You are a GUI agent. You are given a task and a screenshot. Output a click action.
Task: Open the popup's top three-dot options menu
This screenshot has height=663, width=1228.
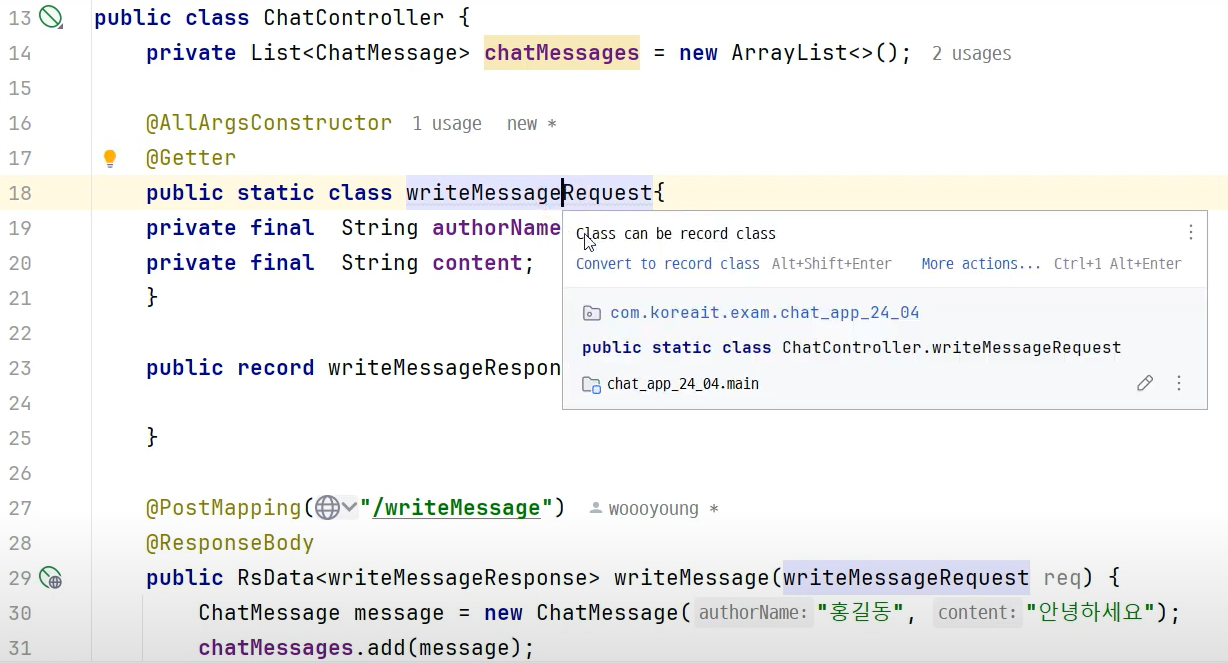click(1190, 233)
